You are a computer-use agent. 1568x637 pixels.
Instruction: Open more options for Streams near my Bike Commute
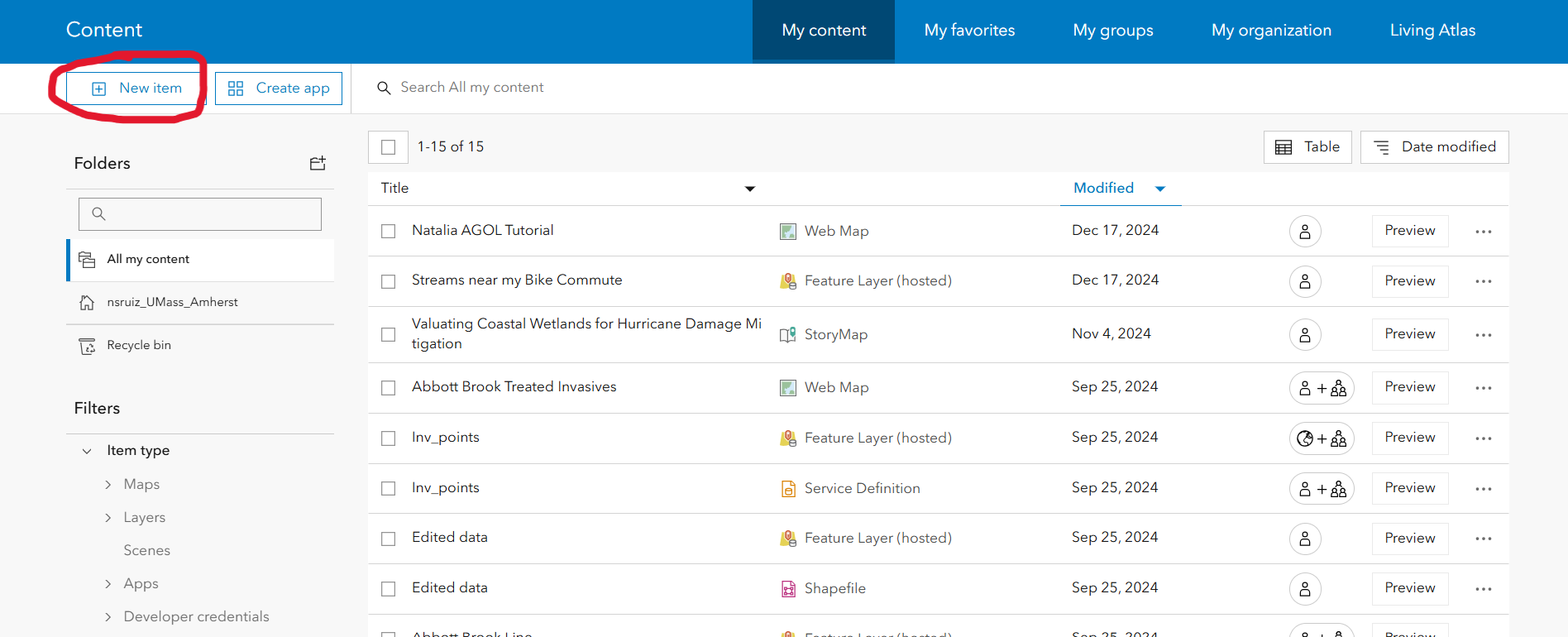[1484, 281]
